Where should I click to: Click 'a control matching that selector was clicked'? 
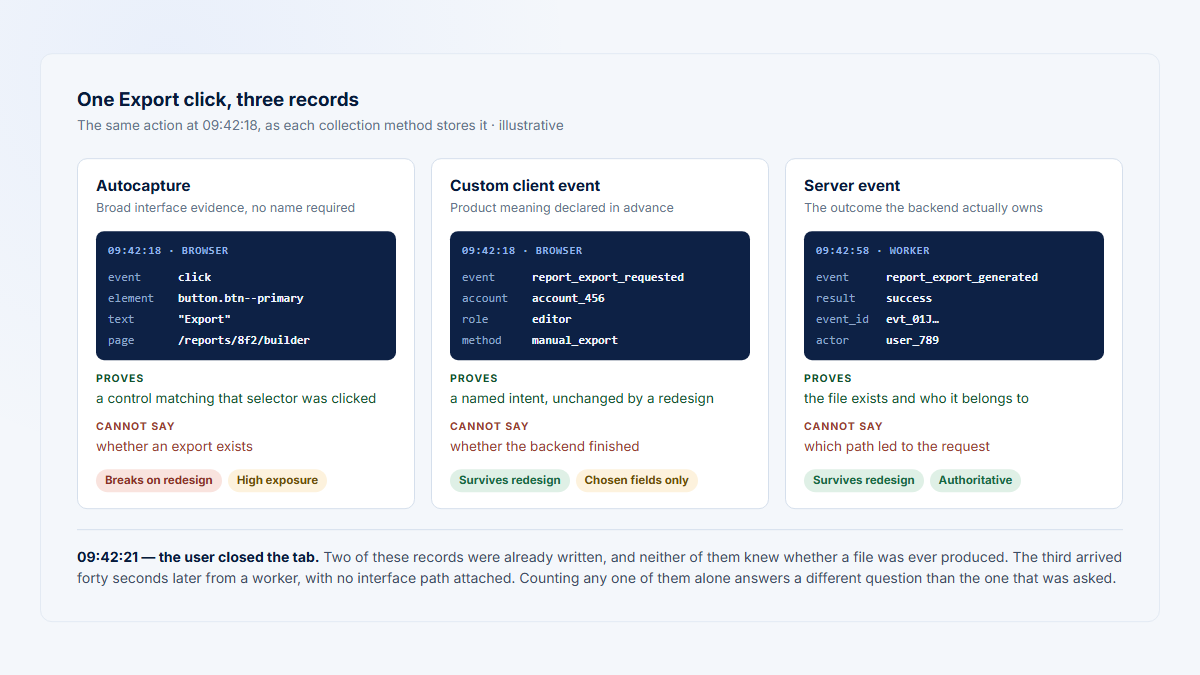236,398
